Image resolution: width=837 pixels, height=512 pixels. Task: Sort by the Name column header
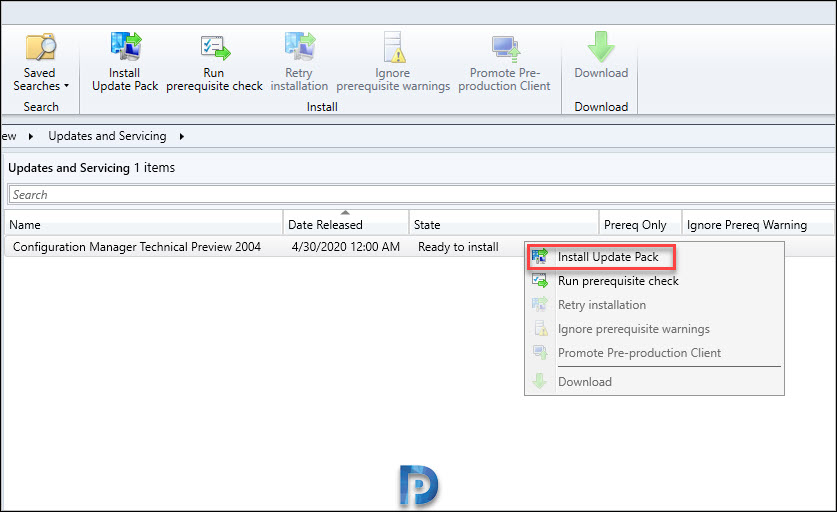click(143, 225)
